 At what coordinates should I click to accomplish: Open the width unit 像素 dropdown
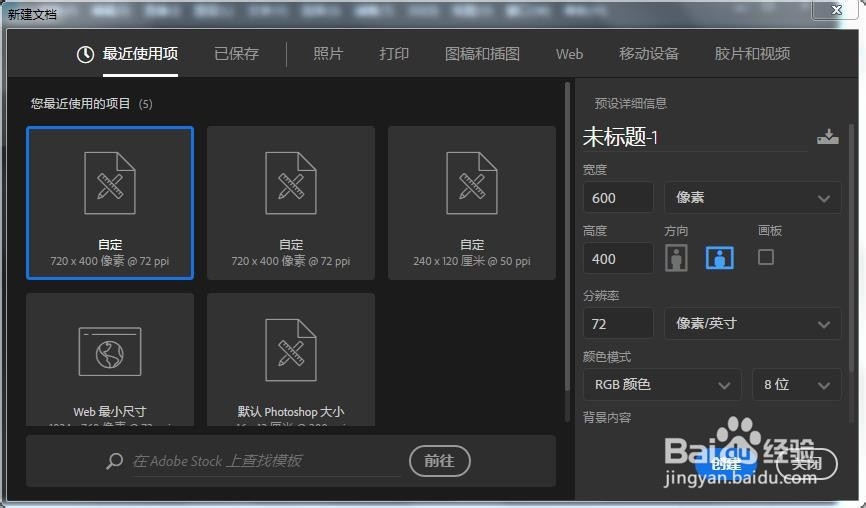(x=752, y=198)
